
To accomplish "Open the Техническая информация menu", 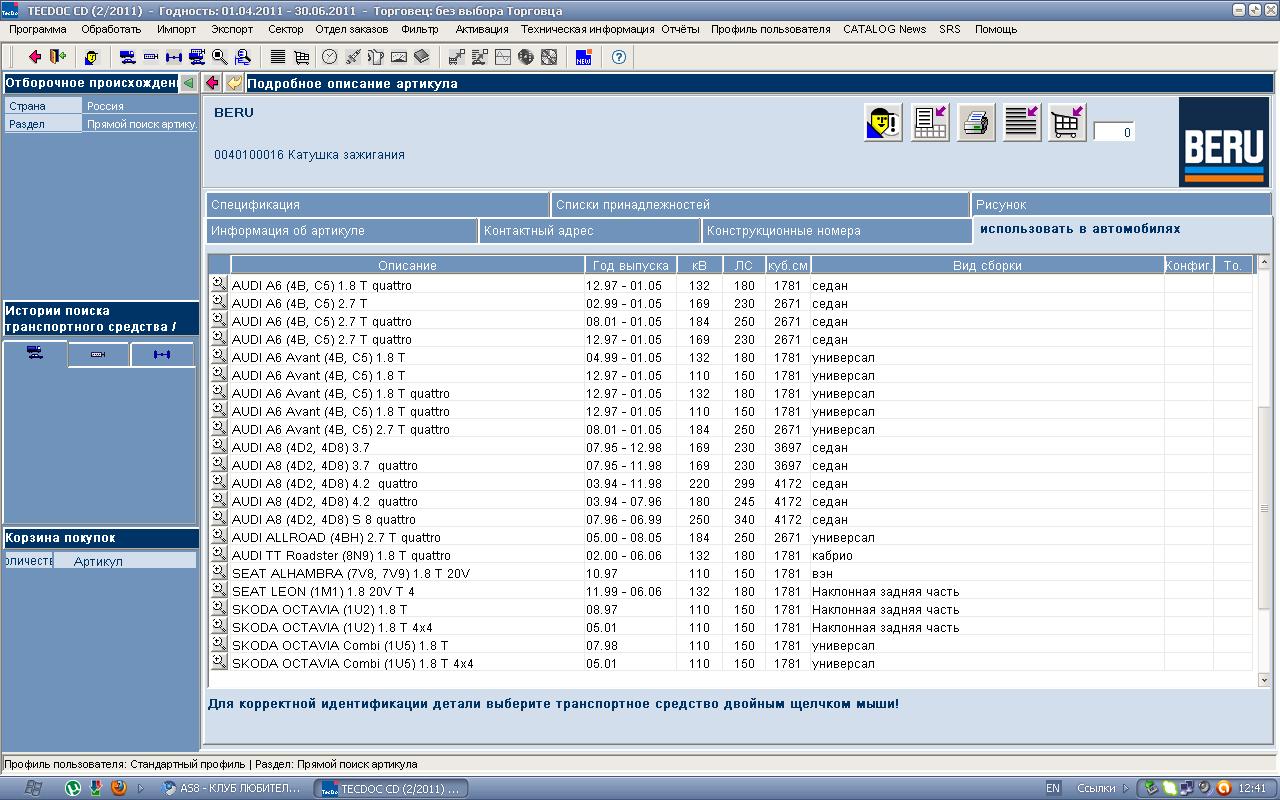I will click(587, 29).
